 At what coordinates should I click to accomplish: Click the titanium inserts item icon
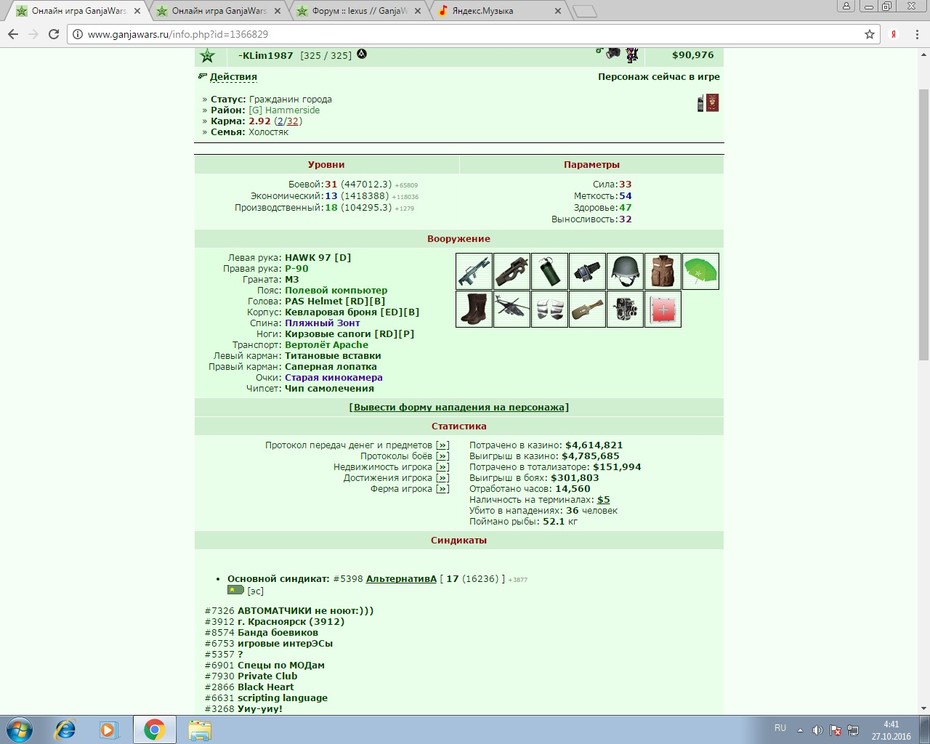550,309
